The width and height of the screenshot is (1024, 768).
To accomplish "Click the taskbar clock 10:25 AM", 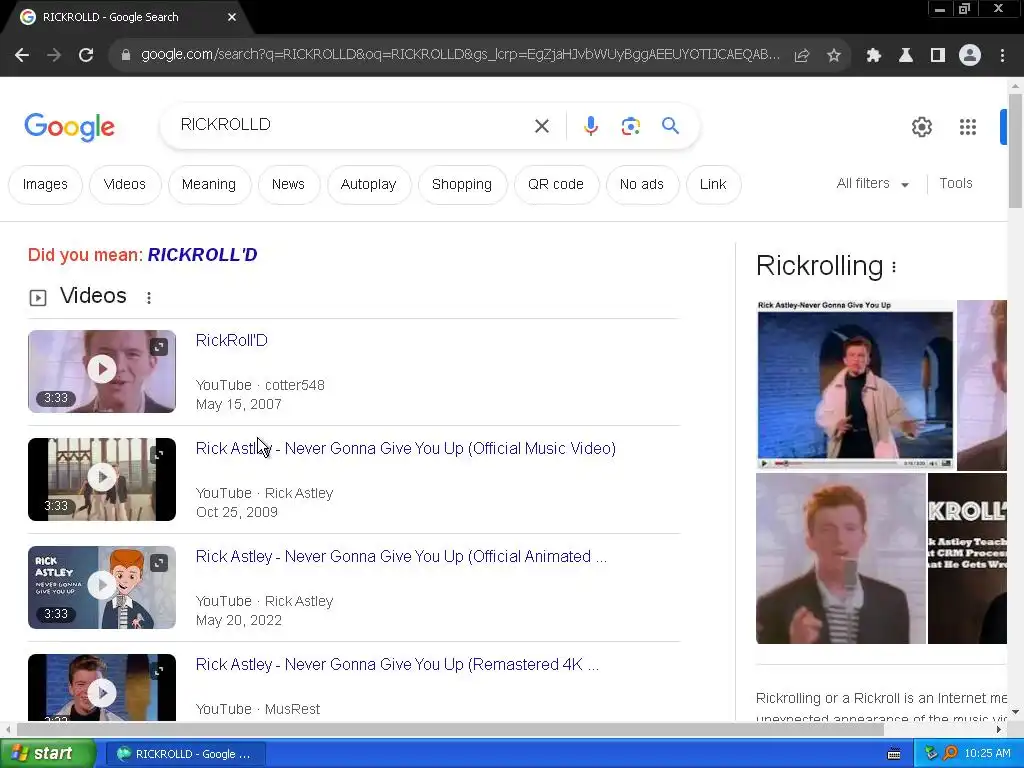I will tap(987, 754).
